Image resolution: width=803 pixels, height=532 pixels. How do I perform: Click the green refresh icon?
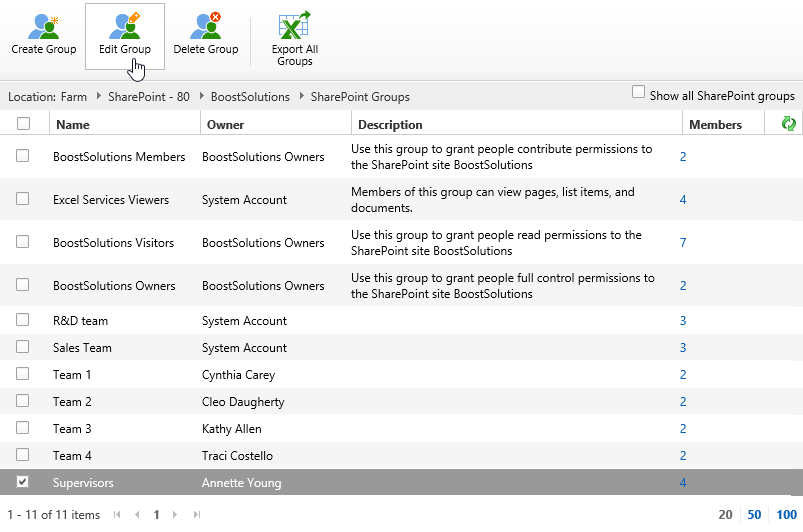(788, 124)
